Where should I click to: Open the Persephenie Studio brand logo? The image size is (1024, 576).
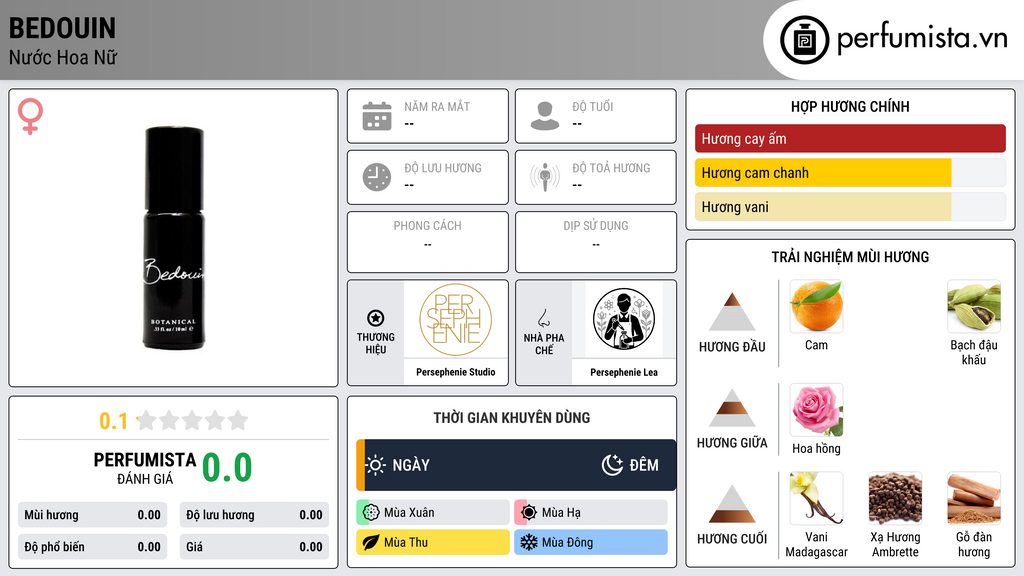tap(455, 319)
